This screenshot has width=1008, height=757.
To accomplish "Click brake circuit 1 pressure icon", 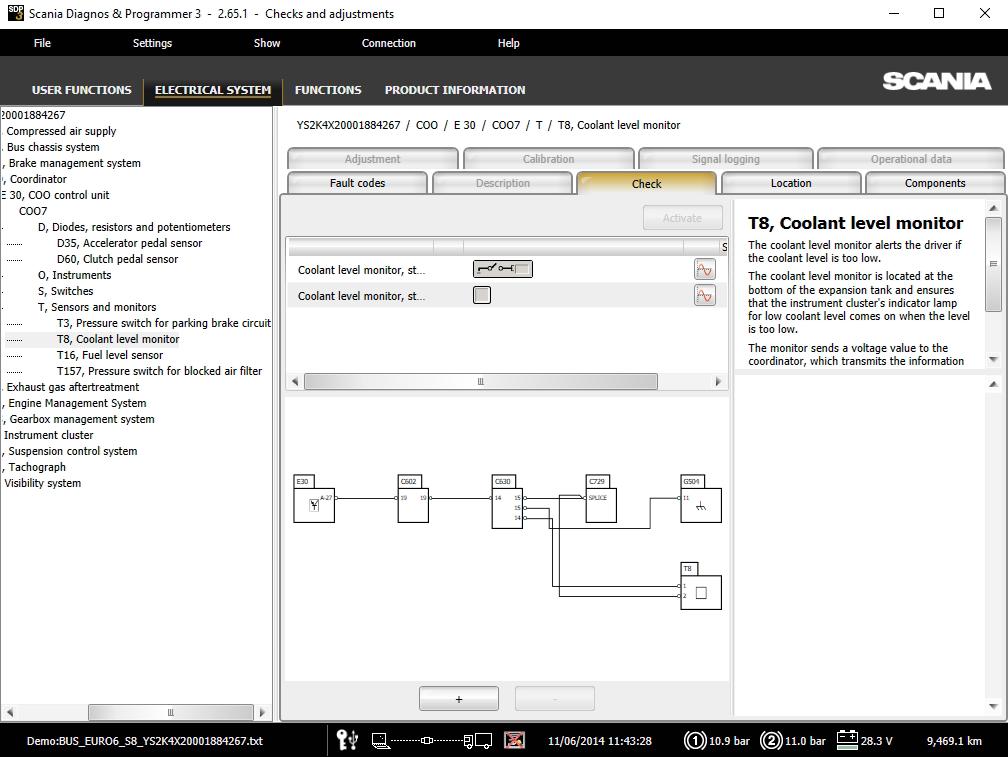I will coord(694,741).
